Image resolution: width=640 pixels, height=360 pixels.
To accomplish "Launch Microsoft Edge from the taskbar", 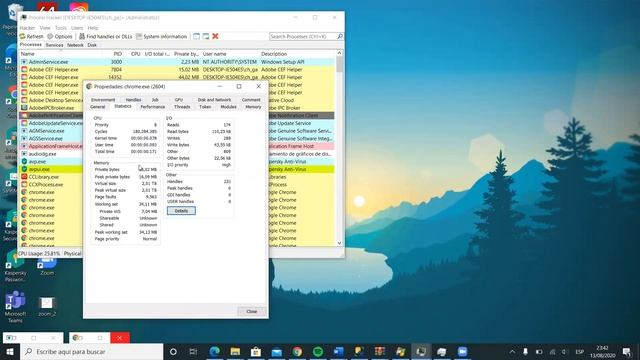I will coord(214,351).
